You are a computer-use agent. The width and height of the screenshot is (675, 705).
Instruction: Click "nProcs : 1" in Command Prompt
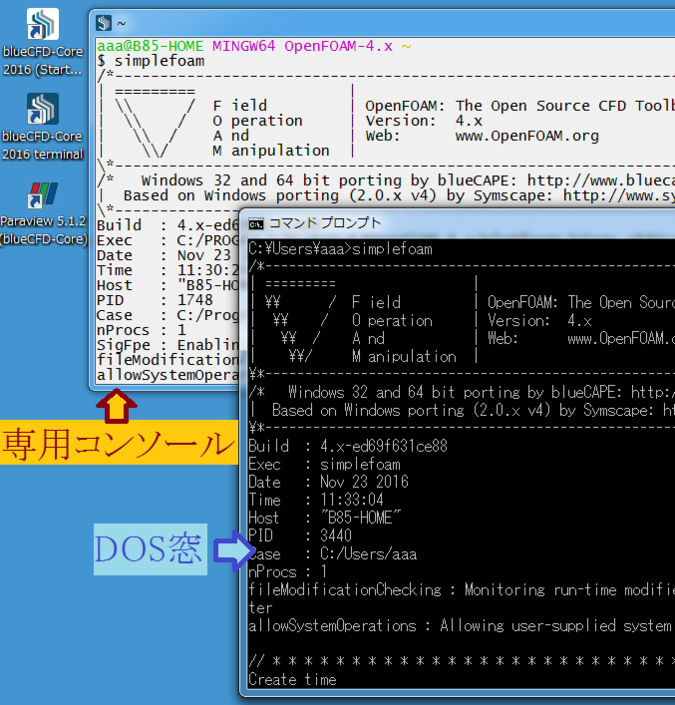288,572
